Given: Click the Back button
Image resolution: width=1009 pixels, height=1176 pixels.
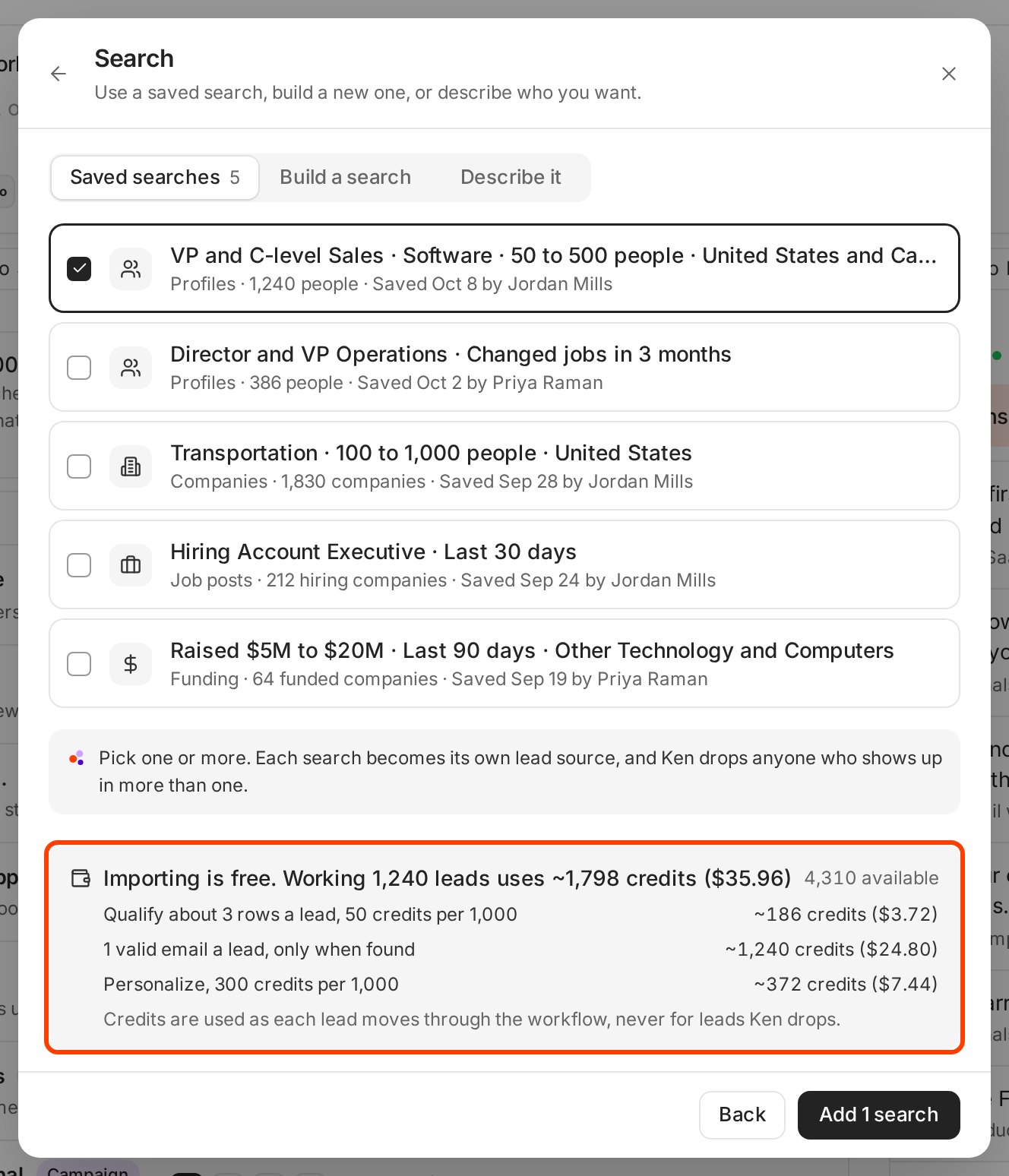Looking at the screenshot, I should pos(742,1115).
